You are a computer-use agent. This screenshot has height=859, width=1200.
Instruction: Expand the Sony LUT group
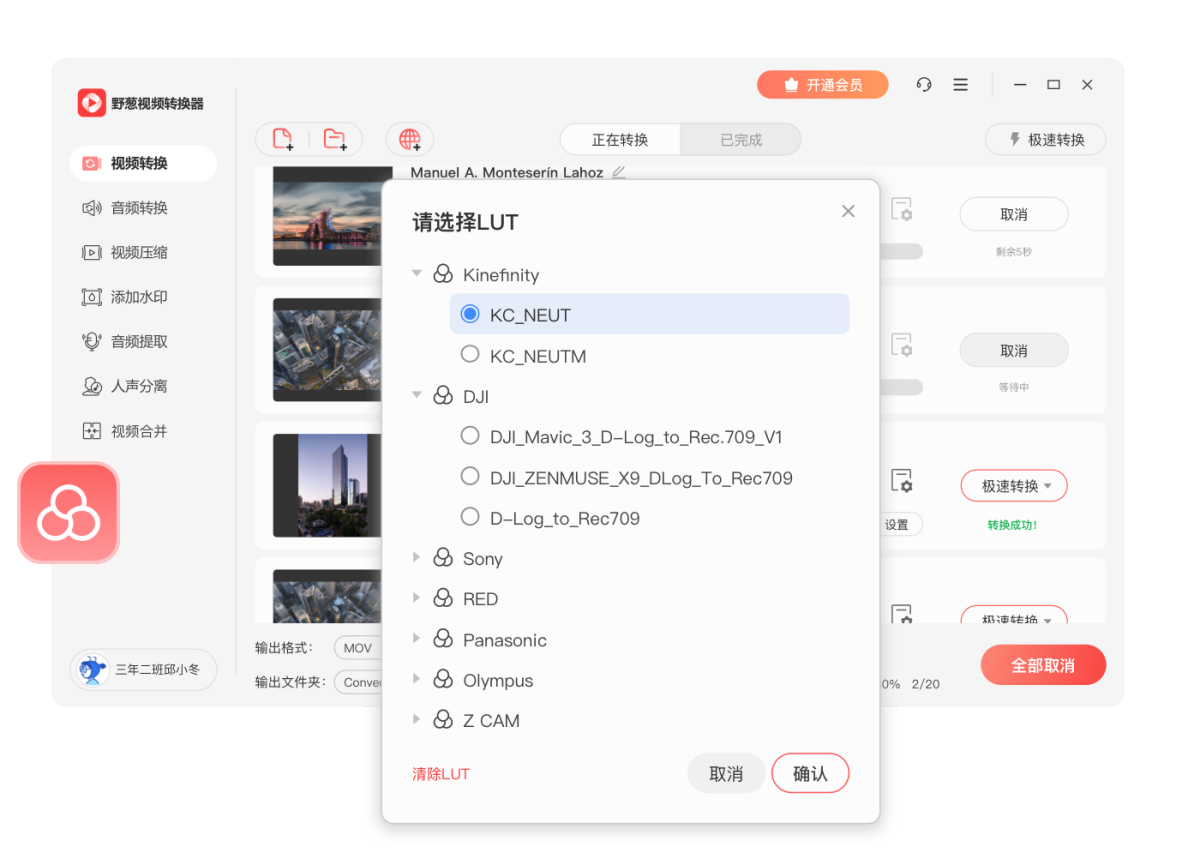pos(417,558)
